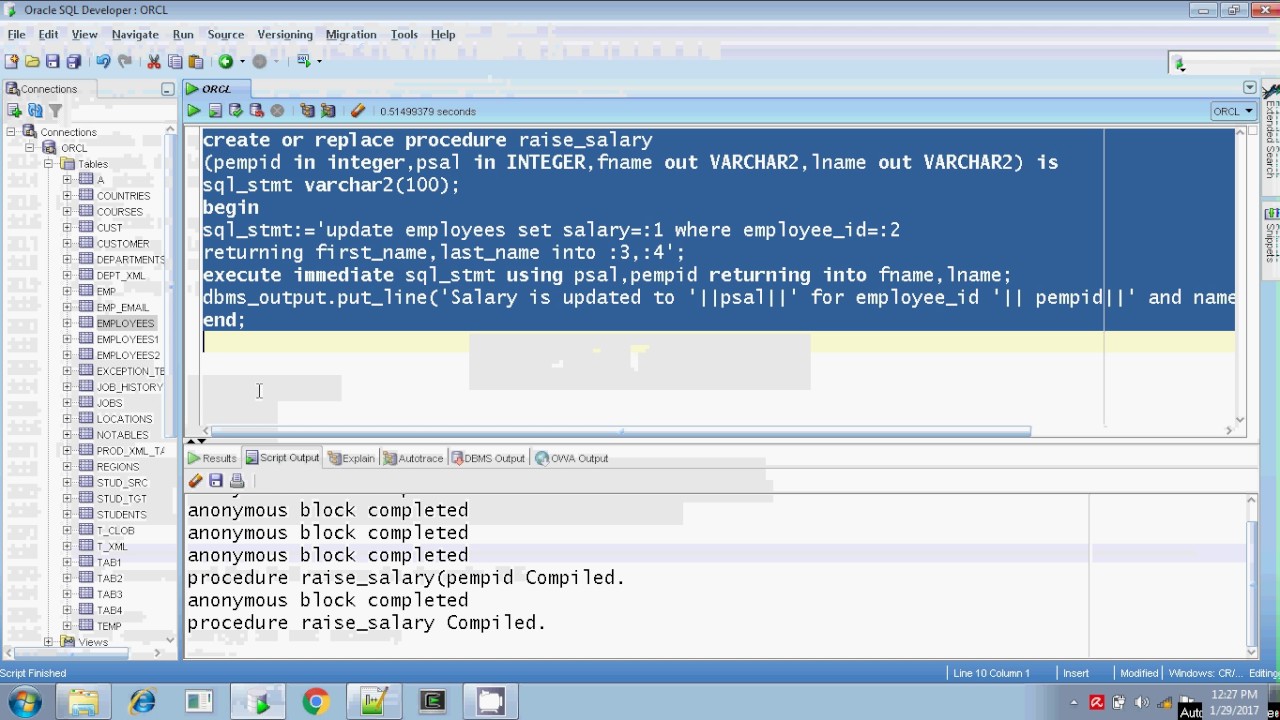Click the Commit database icon
This screenshot has height=720, width=1280.
coord(236,111)
